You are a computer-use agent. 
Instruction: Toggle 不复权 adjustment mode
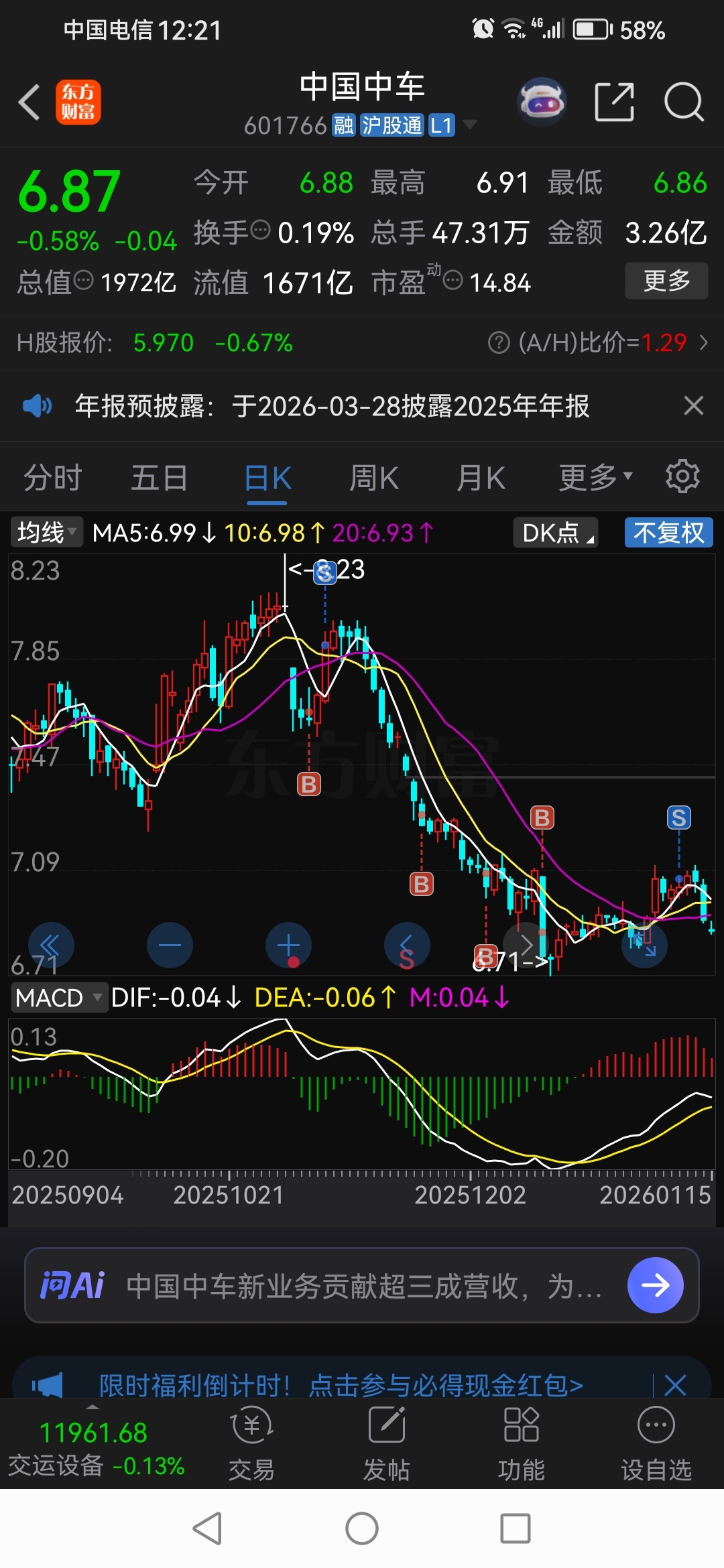[x=668, y=533]
